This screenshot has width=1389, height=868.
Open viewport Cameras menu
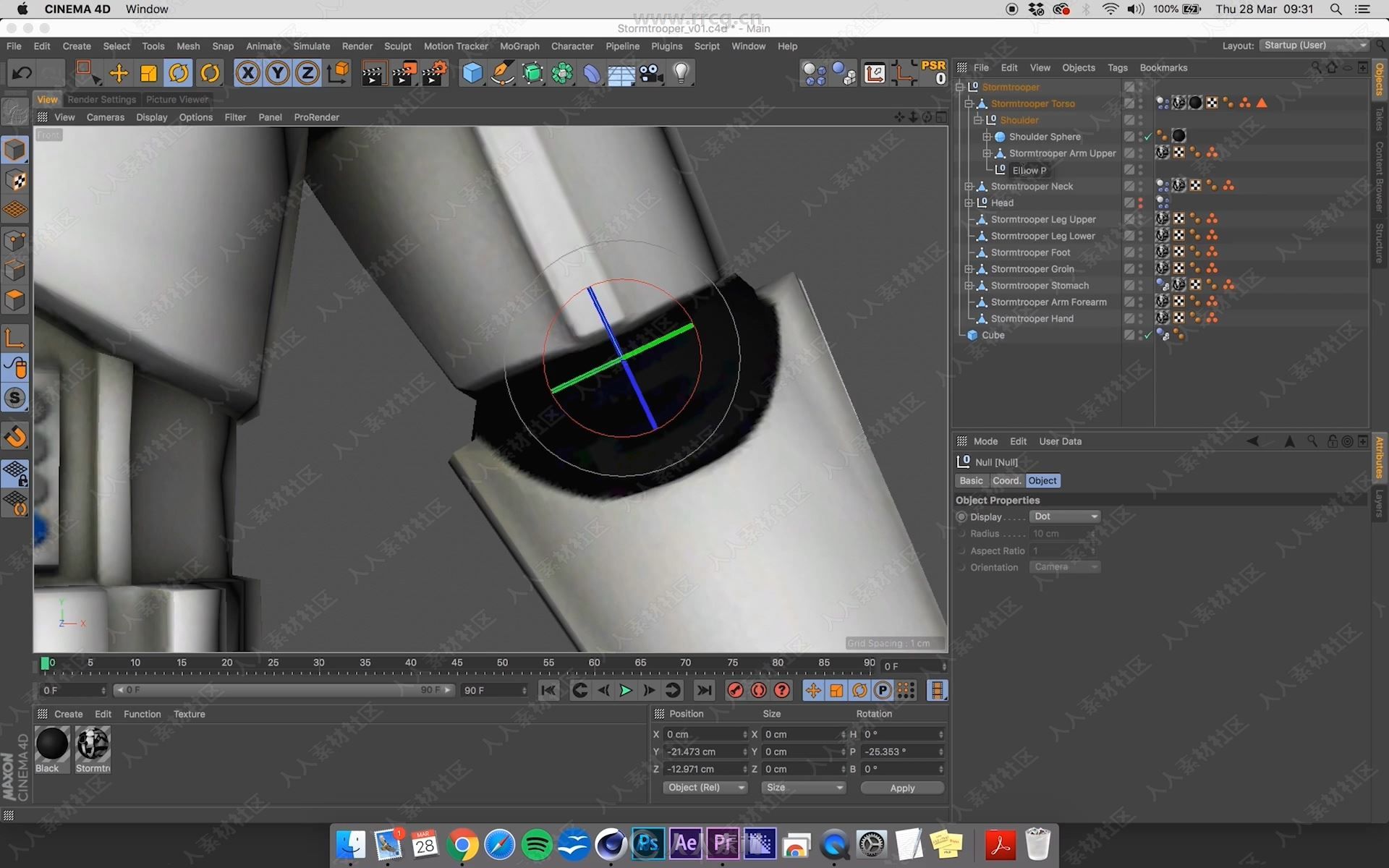point(106,117)
